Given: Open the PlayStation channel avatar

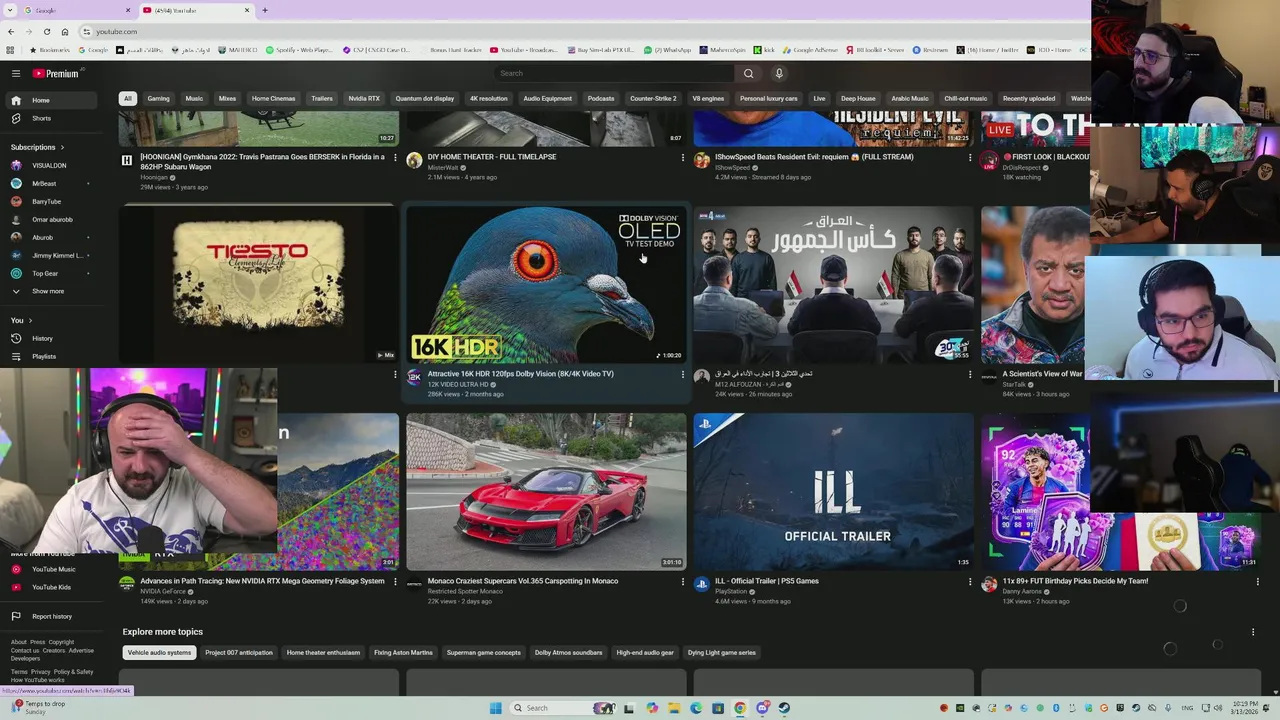Looking at the screenshot, I should pos(702,584).
